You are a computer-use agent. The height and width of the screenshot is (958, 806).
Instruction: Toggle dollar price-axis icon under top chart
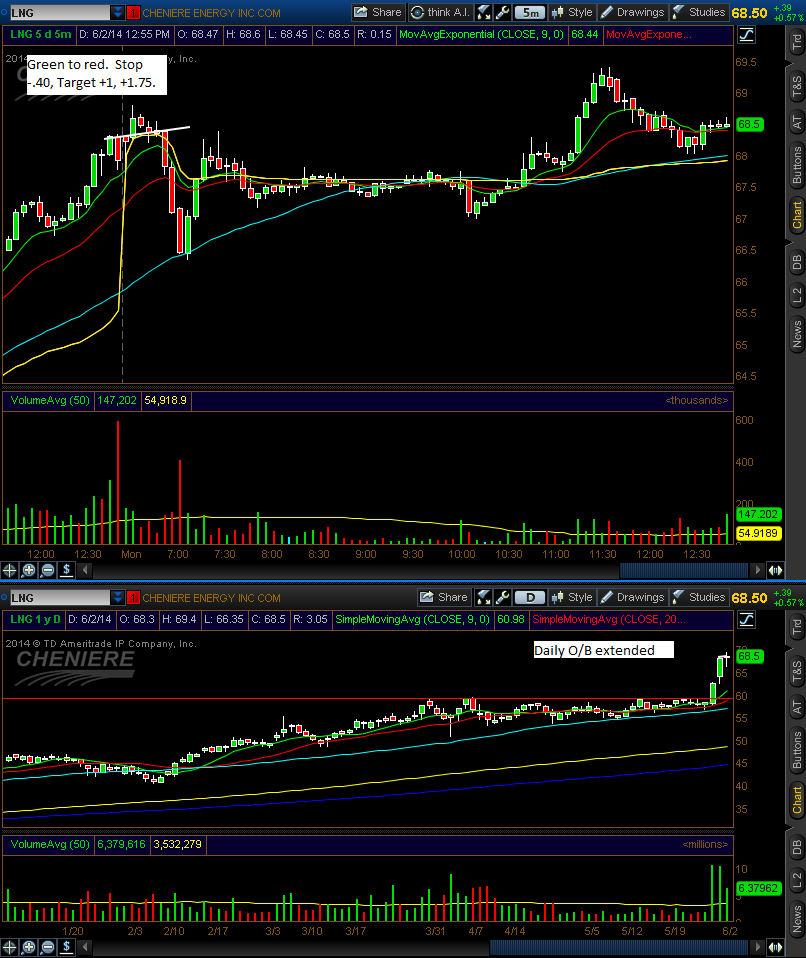click(66, 571)
